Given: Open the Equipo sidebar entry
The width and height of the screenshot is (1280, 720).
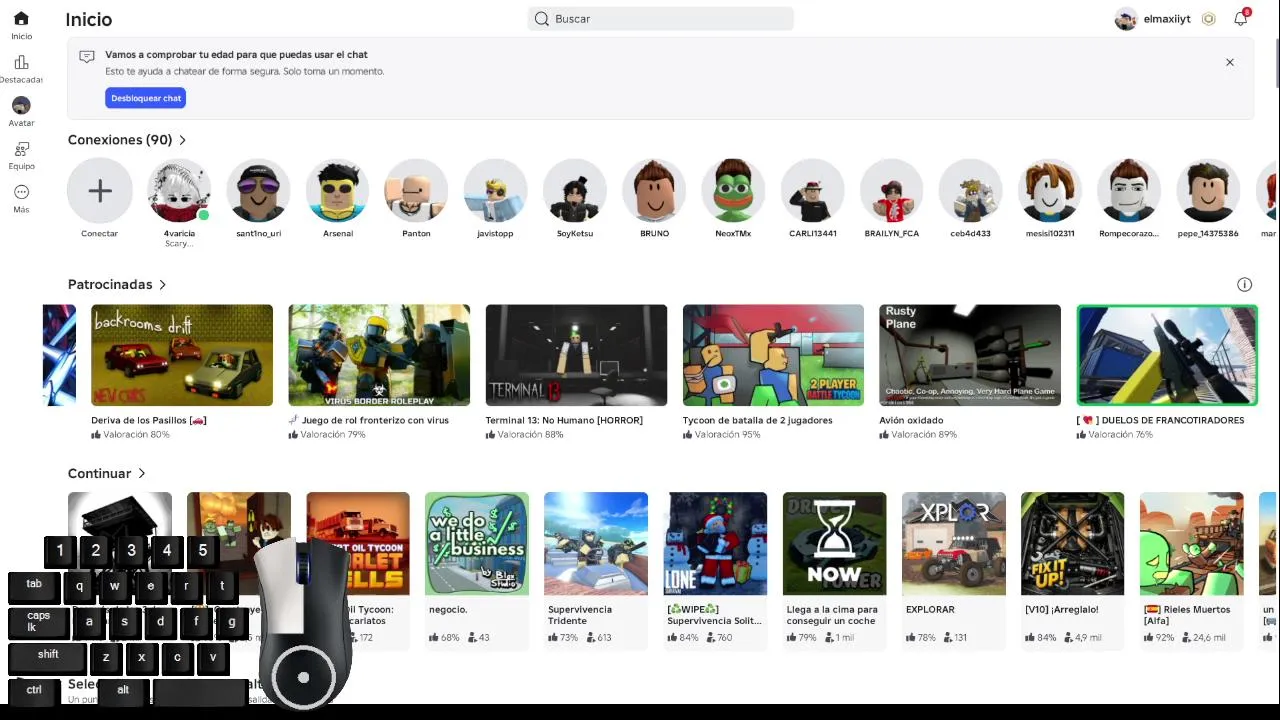Looking at the screenshot, I should pyautogui.click(x=21, y=155).
